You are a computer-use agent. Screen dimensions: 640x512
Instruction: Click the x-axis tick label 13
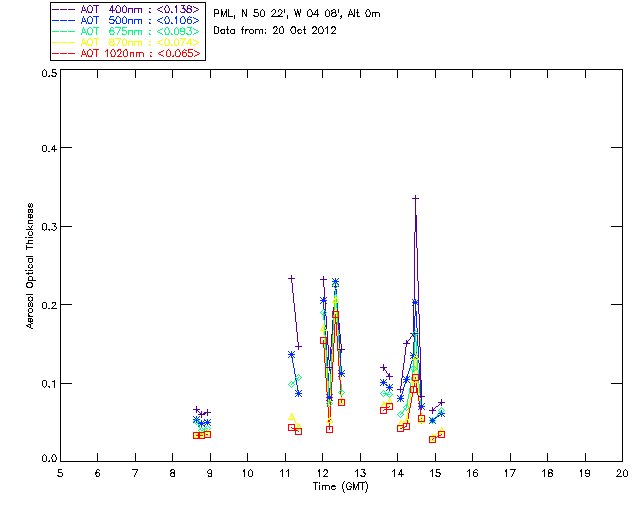click(360, 473)
